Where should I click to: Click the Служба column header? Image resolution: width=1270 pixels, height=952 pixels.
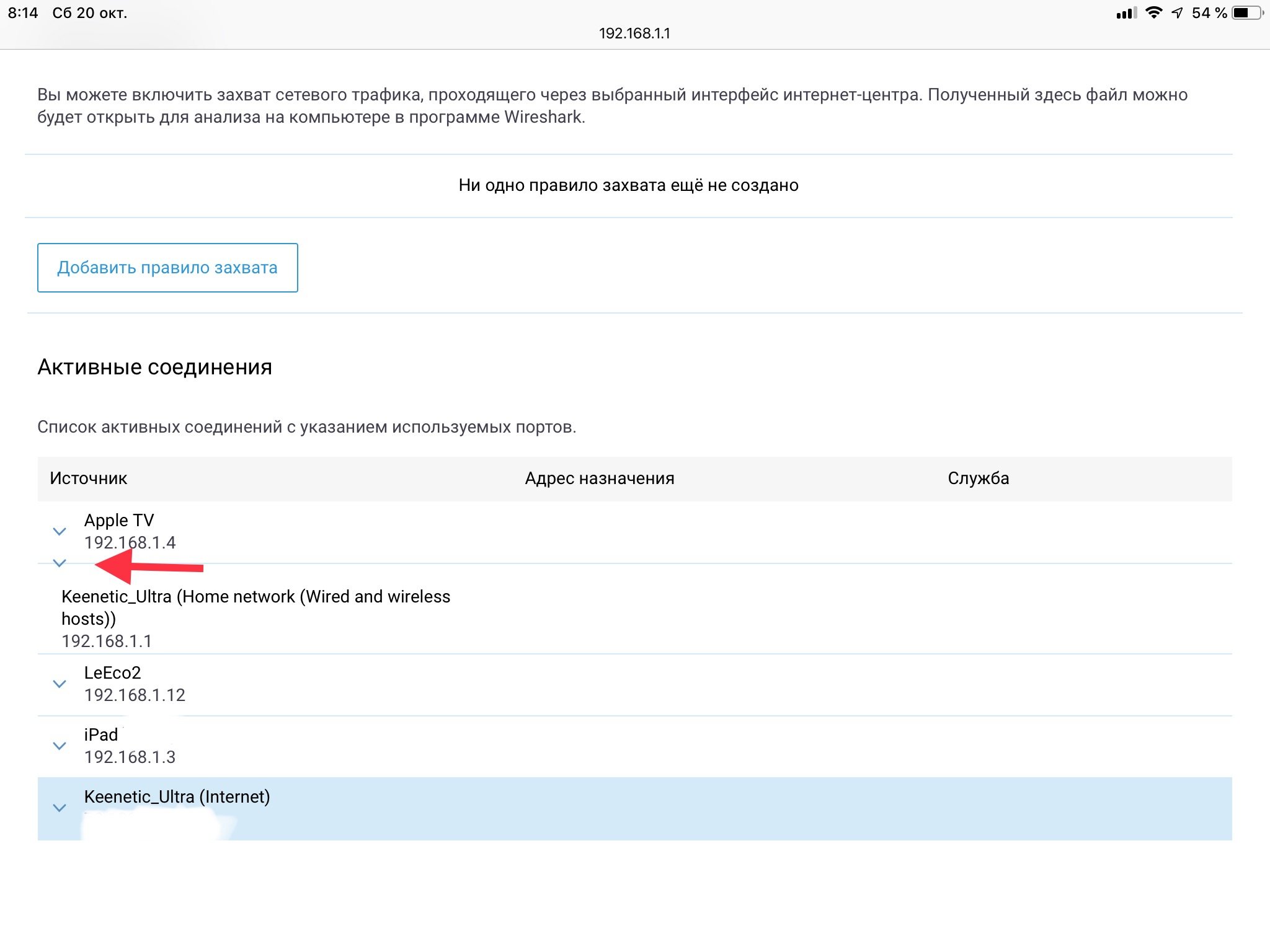[978, 478]
